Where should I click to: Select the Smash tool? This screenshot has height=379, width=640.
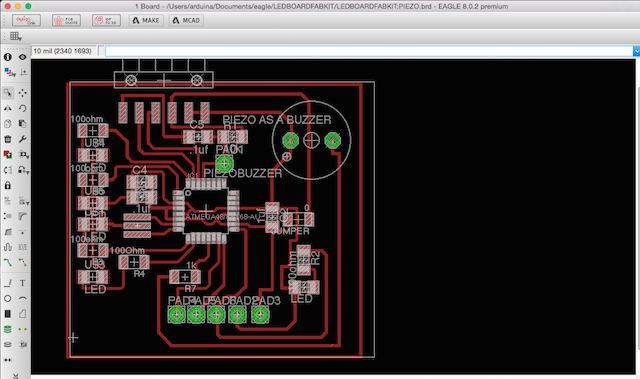click(8, 216)
